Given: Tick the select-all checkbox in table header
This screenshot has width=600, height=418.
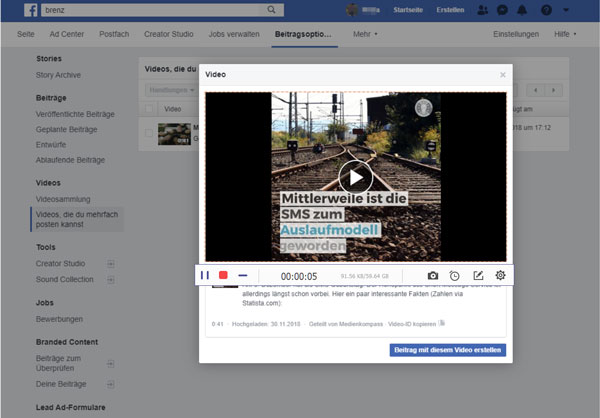Looking at the screenshot, I should pos(150,108).
